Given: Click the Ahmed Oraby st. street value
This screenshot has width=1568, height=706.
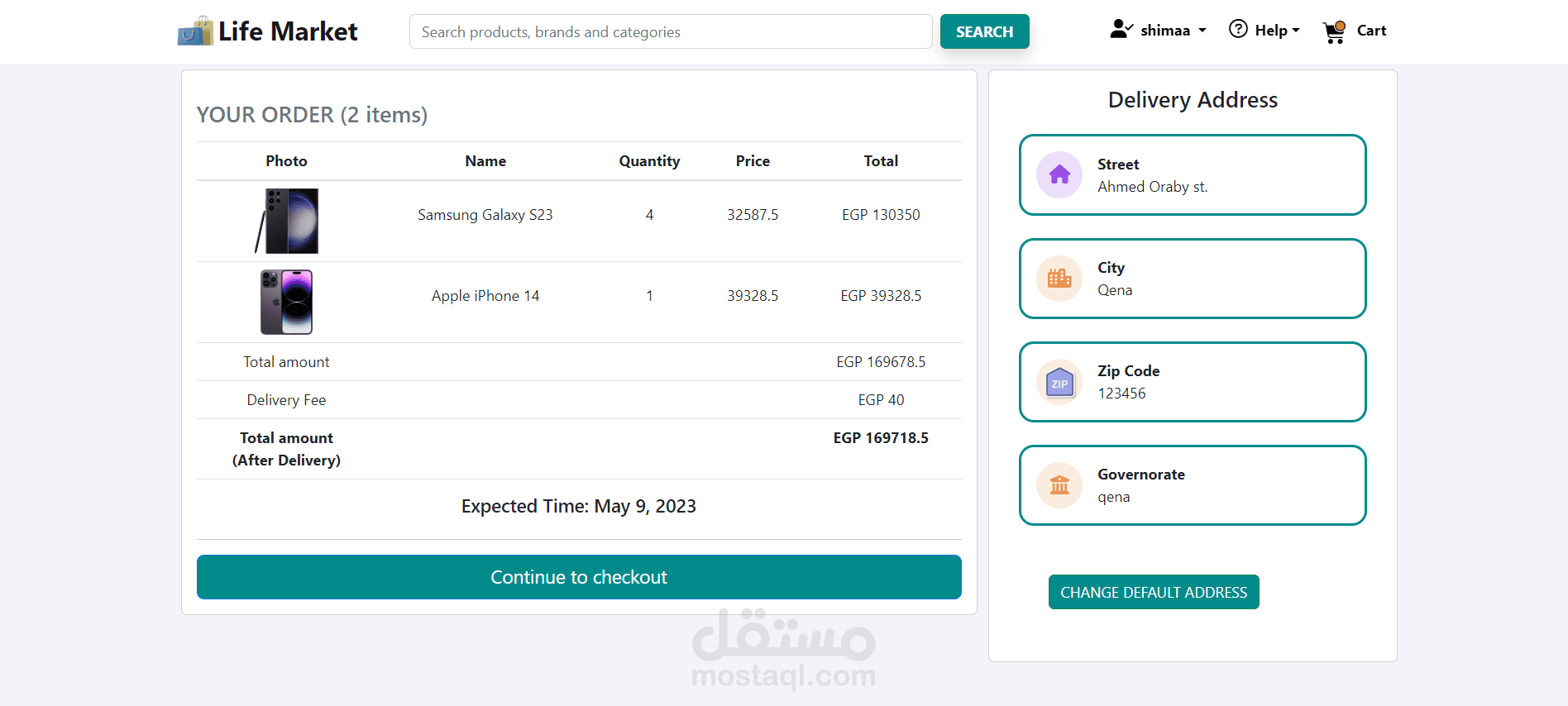Looking at the screenshot, I should pyautogui.click(x=1152, y=187).
